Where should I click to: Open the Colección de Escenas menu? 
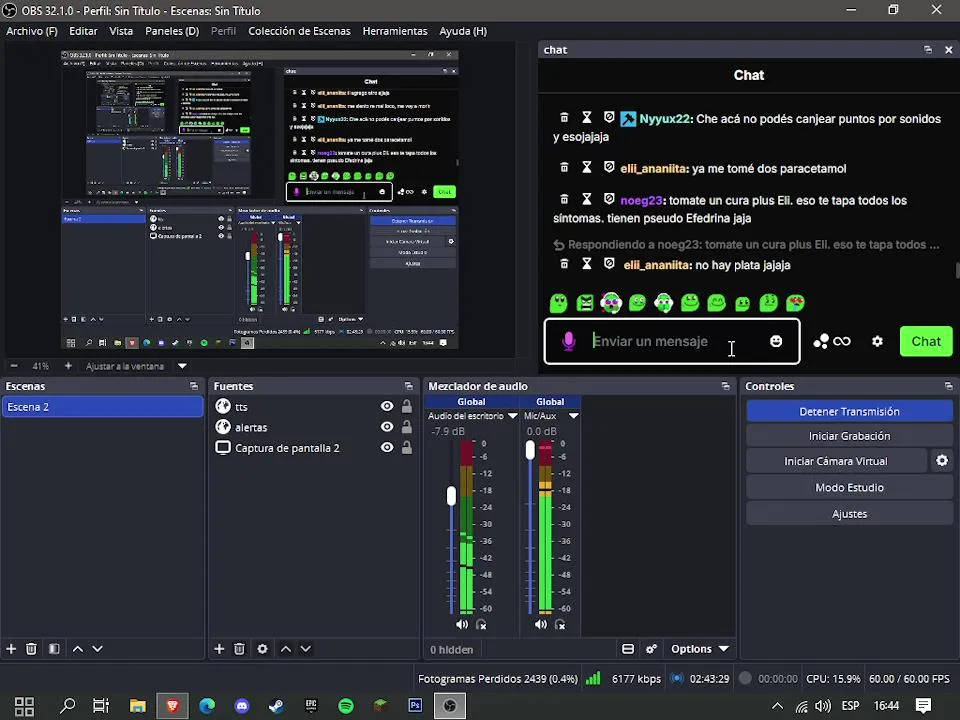click(299, 31)
